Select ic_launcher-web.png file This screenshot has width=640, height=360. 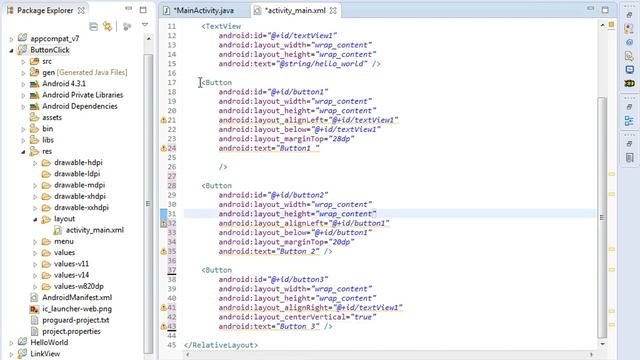pyautogui.click(x=71, y=309)
